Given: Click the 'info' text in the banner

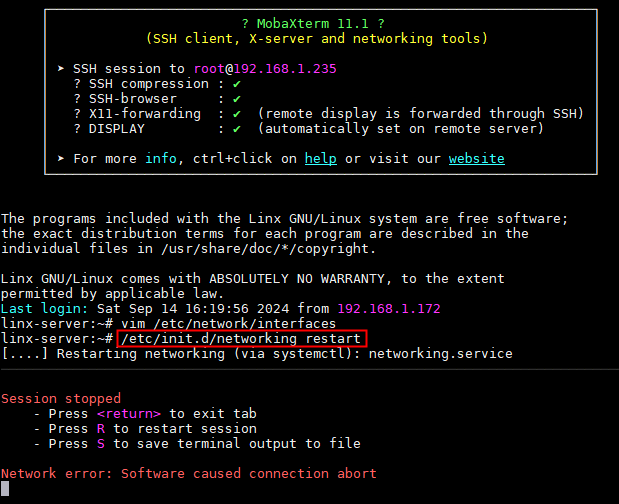Looking at the screenshot, I should 161,158.
